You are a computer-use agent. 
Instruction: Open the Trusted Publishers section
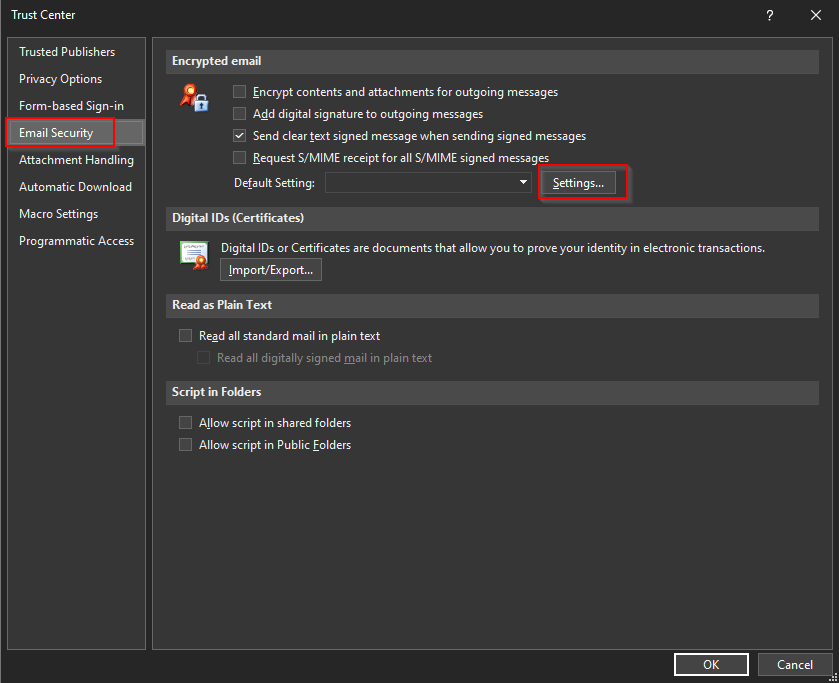[x=67, y=52]
